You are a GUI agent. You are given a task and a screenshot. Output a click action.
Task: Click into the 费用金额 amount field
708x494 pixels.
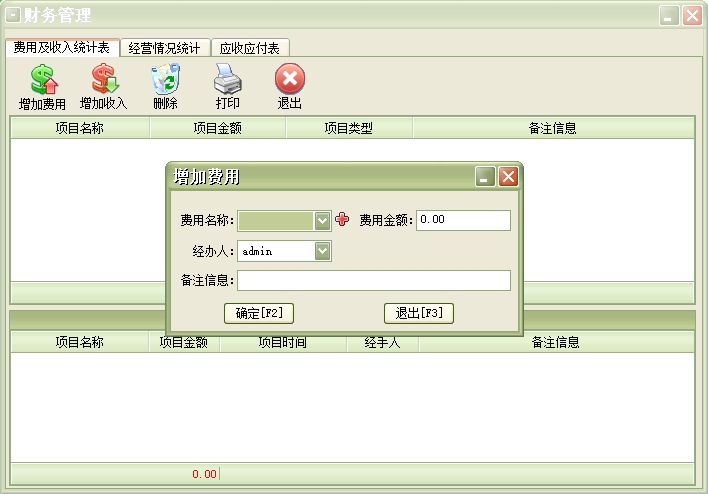(463, 220)
